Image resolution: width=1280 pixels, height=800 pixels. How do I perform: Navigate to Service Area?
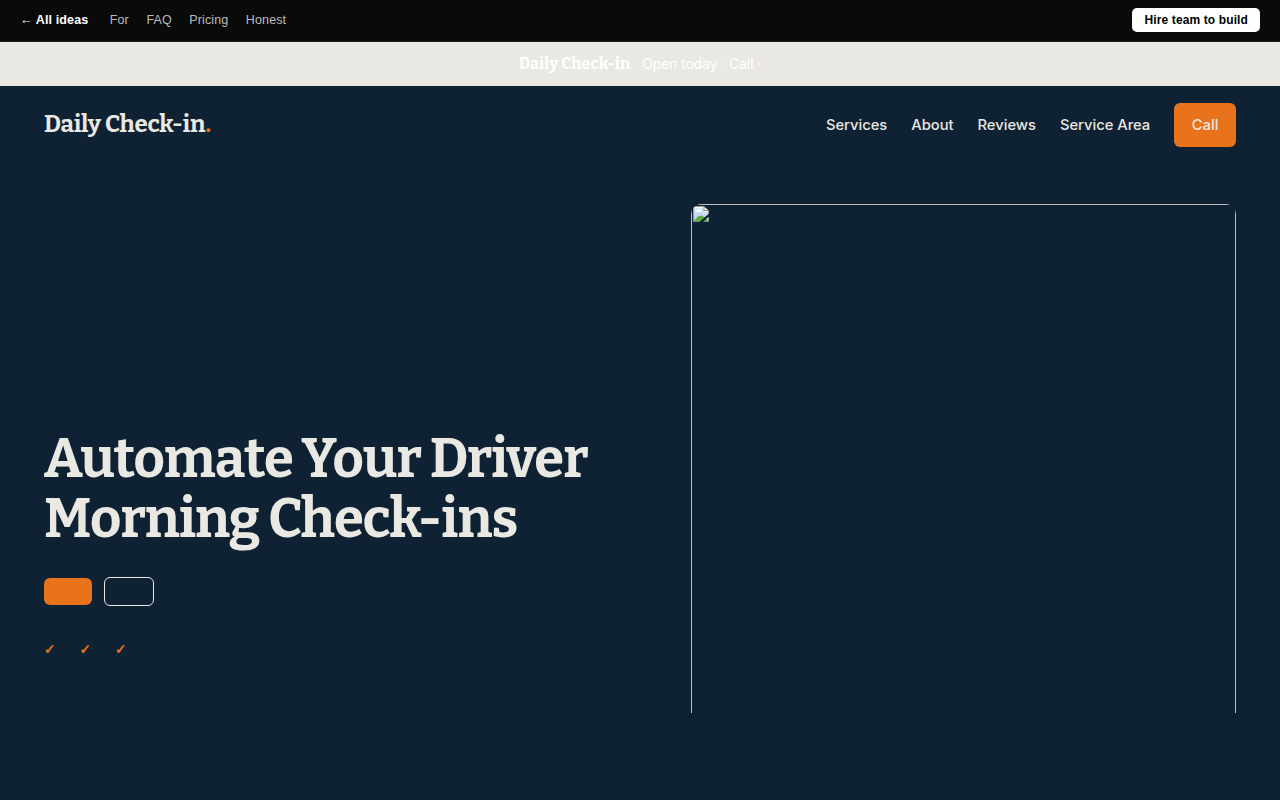click(1105, 125)
